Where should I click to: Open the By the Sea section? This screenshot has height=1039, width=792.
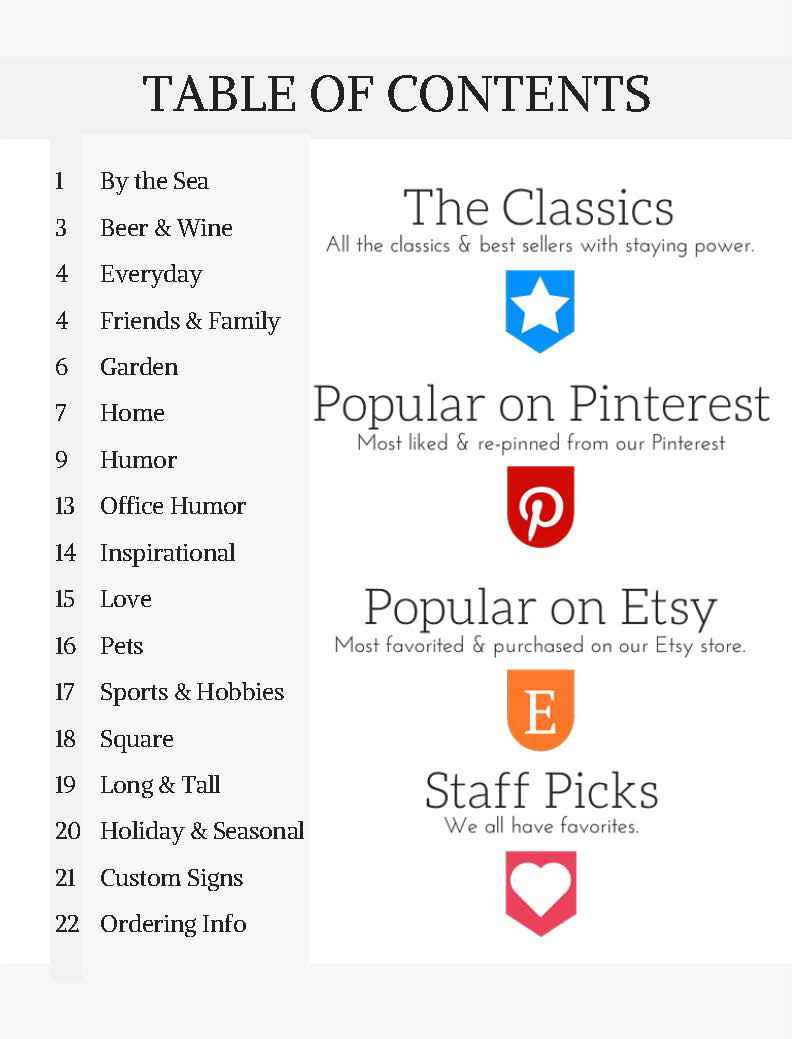tap(154, 181)
